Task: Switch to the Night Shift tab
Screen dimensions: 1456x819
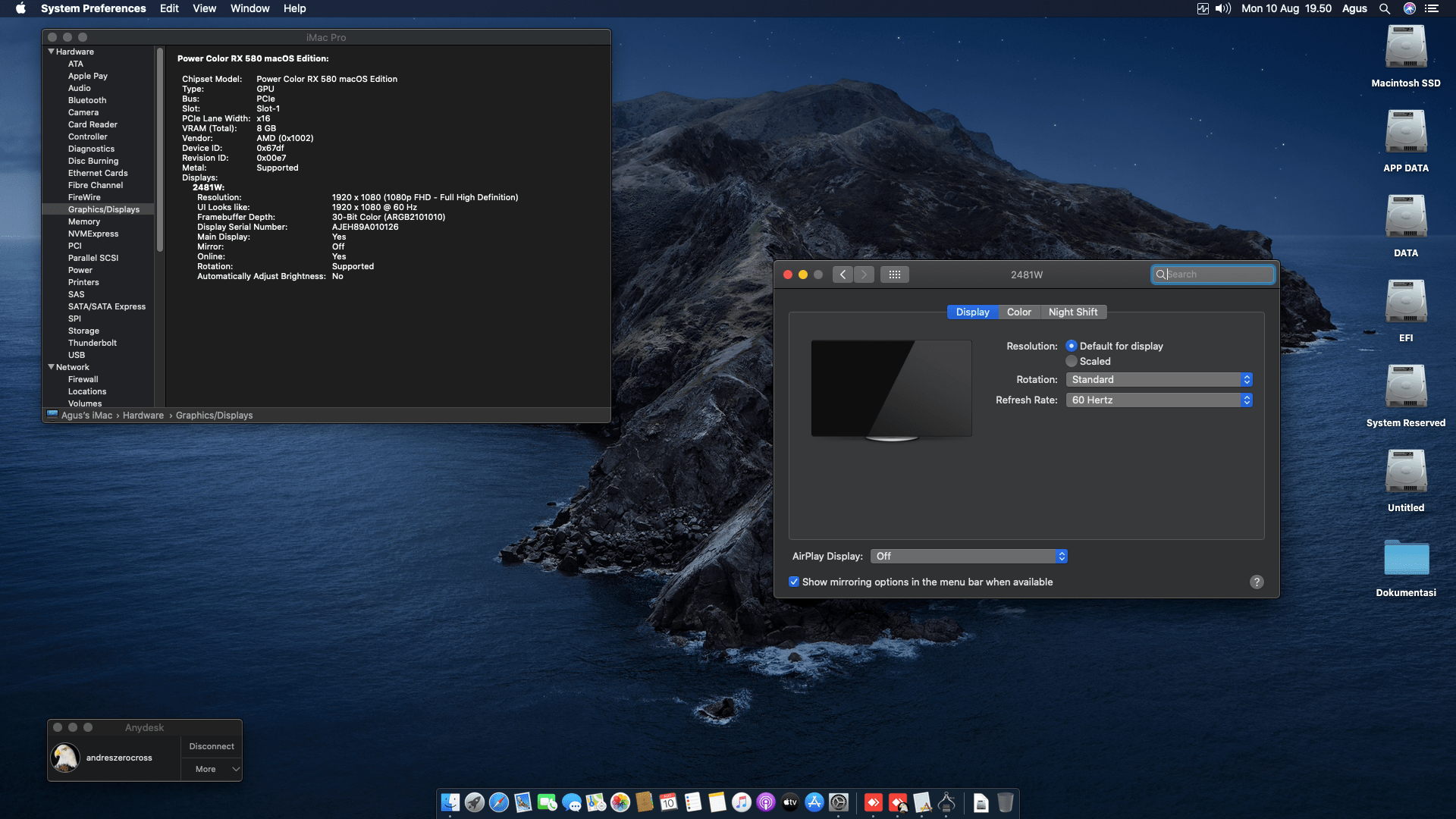Action: coord(1073,312)
